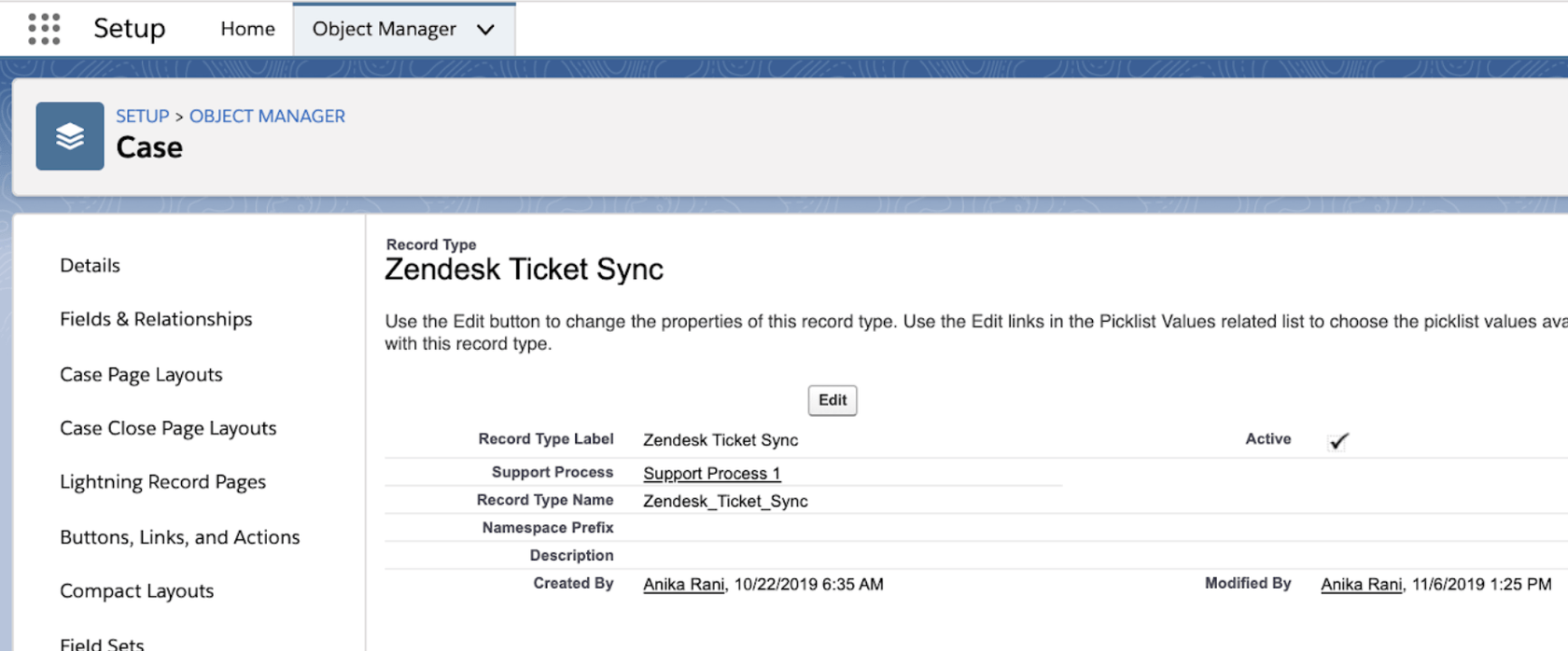
Task: Select Details in the sidebar
Action: [90, 265]
